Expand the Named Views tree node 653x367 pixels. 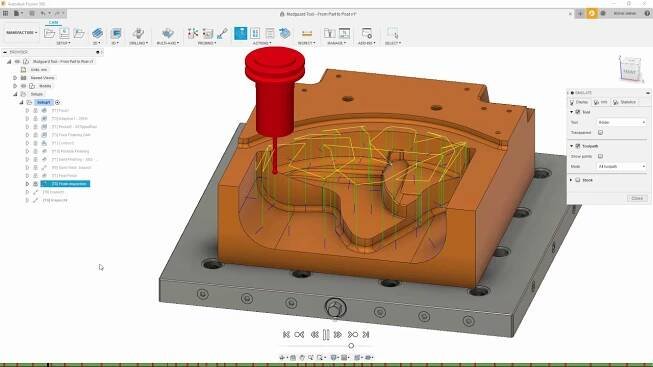[x=15, y=77]
